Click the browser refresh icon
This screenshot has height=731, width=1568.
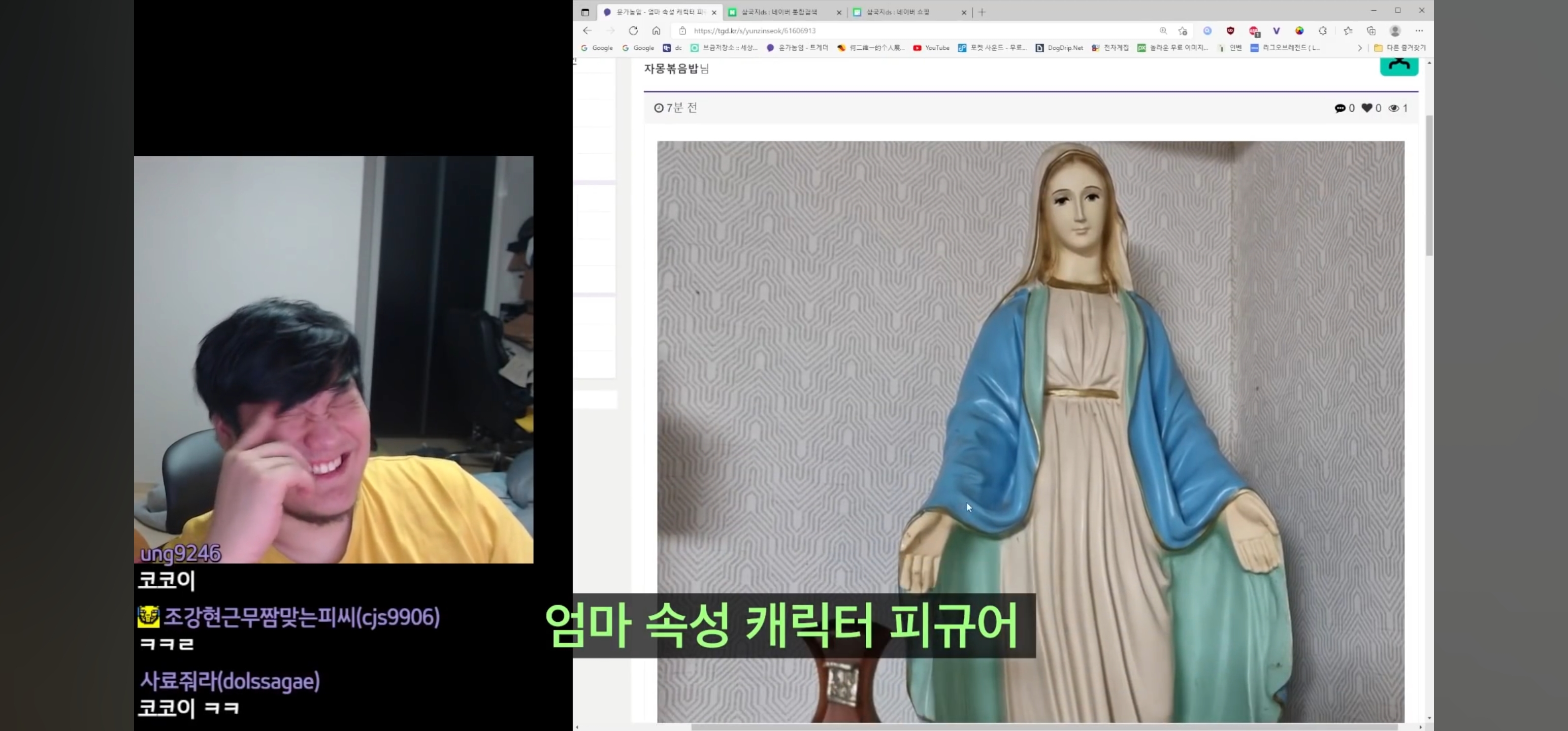coord(633,30)
